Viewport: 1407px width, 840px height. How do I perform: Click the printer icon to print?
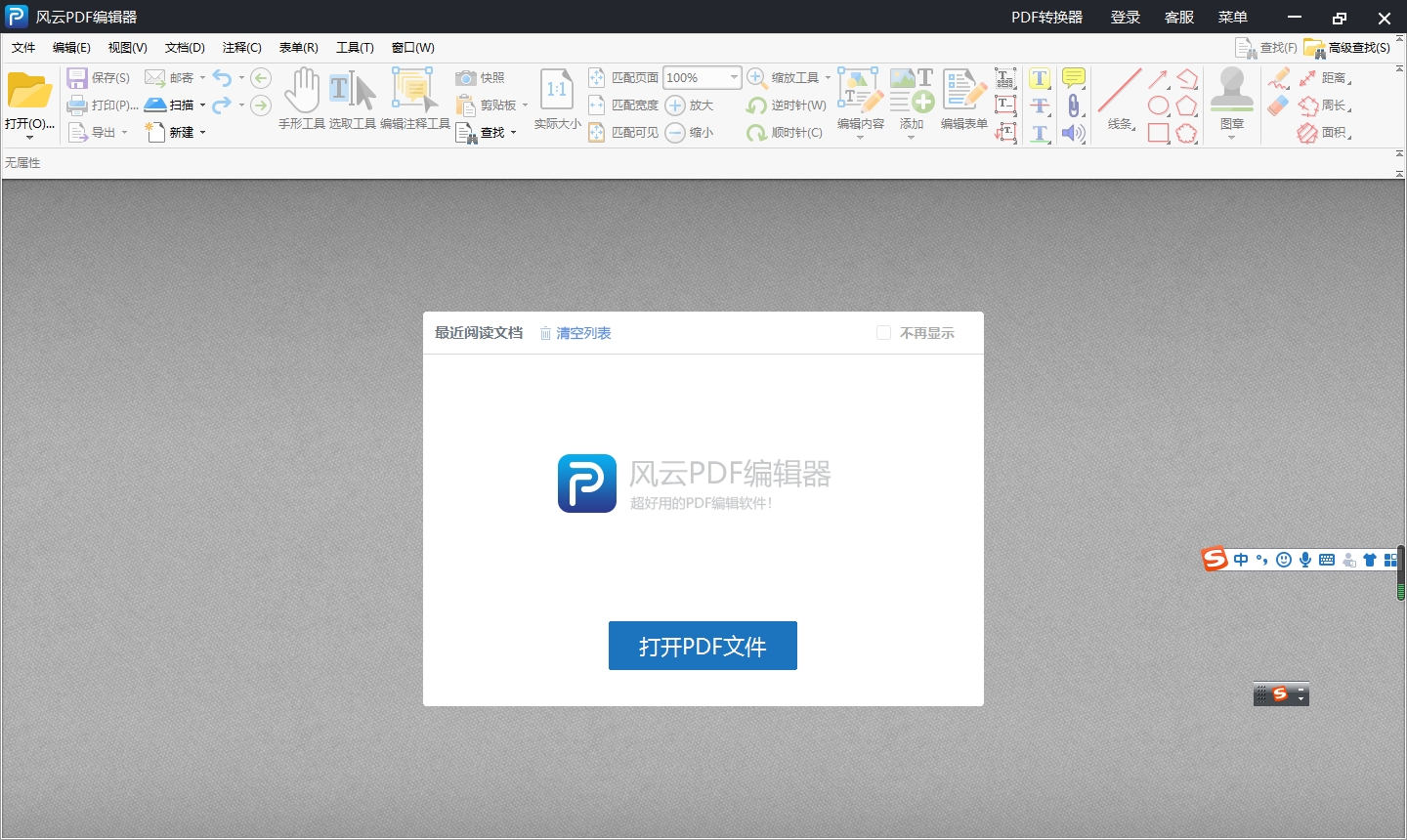(77, 105)
